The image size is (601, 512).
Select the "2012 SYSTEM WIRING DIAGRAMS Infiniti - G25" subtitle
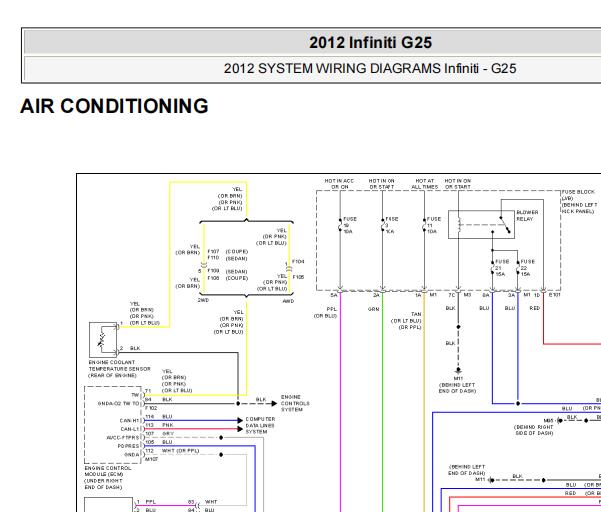tap(370, 69)
